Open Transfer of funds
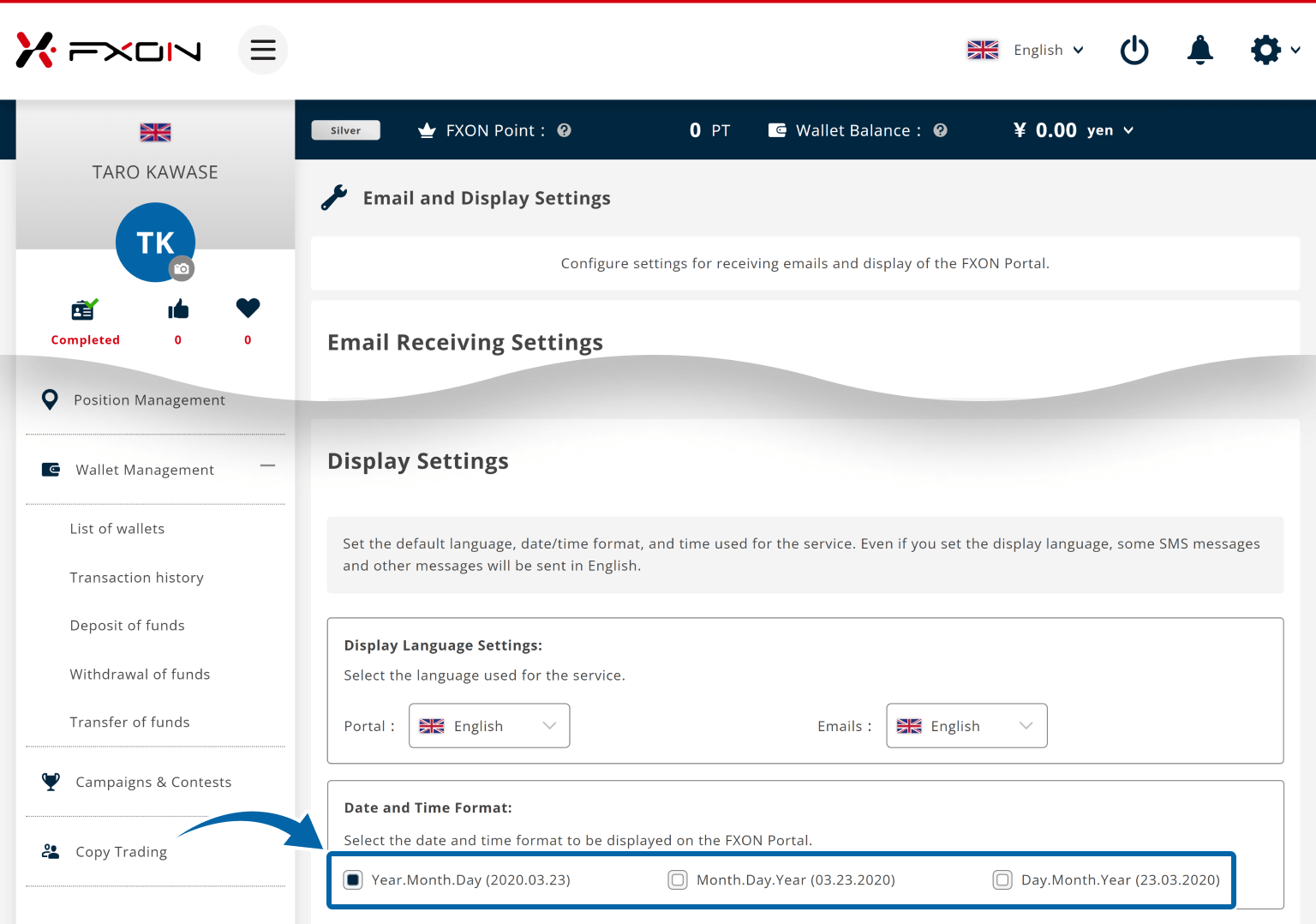The height and width of the screenshot is (924, 1316). click(x=130, y=723)
